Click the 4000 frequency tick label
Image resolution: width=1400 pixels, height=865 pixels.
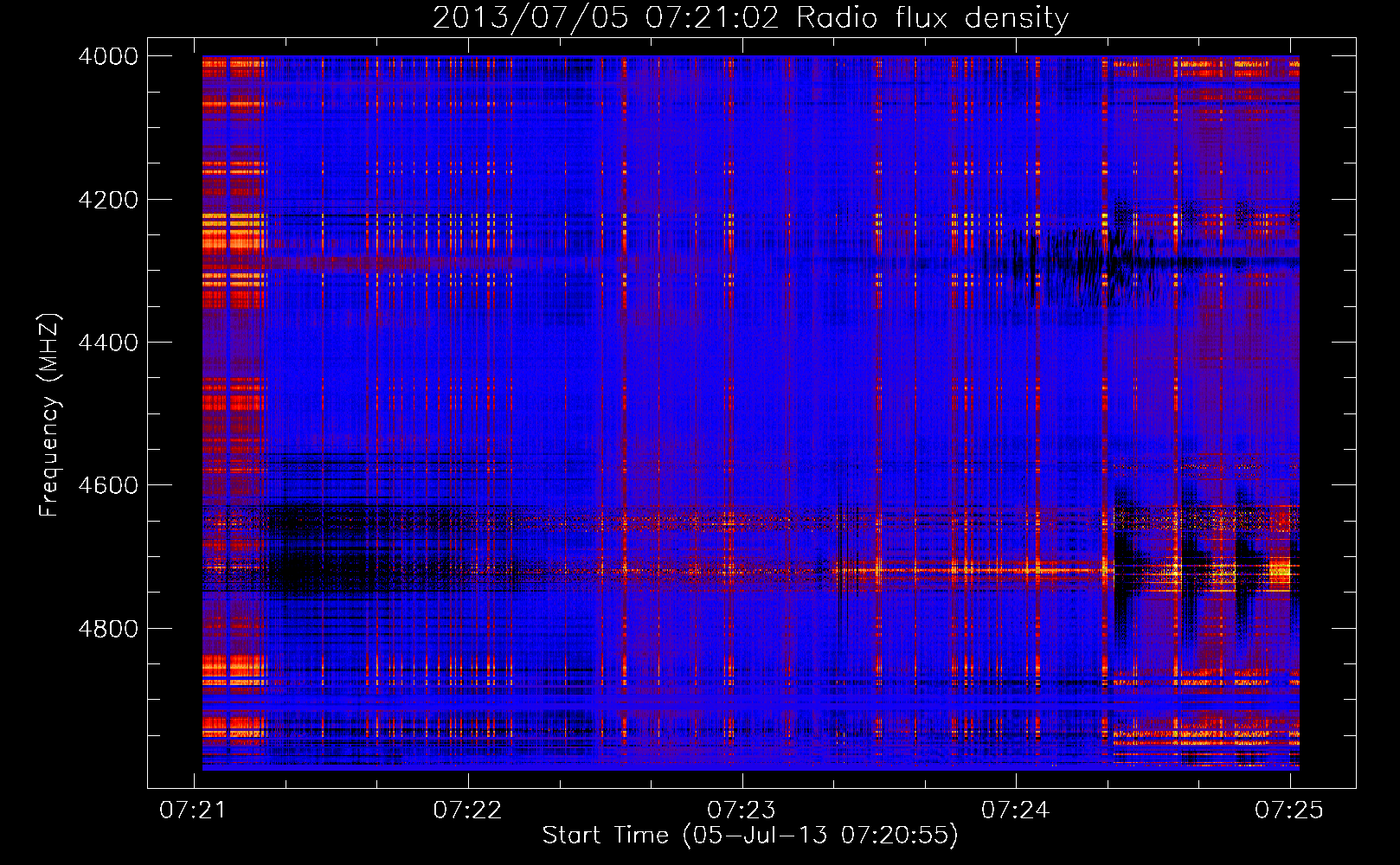pos(108,56)
